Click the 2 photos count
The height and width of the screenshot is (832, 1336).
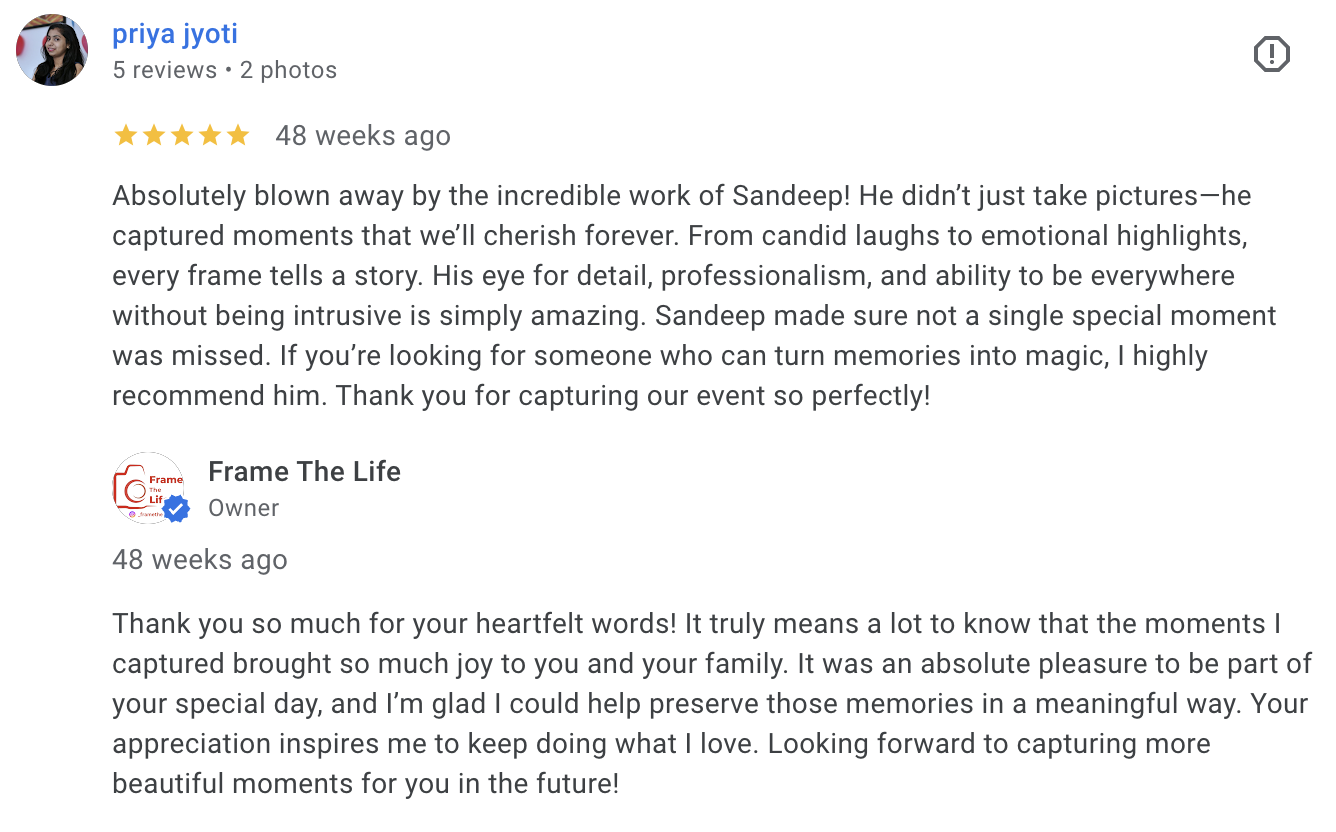(288, 69)
